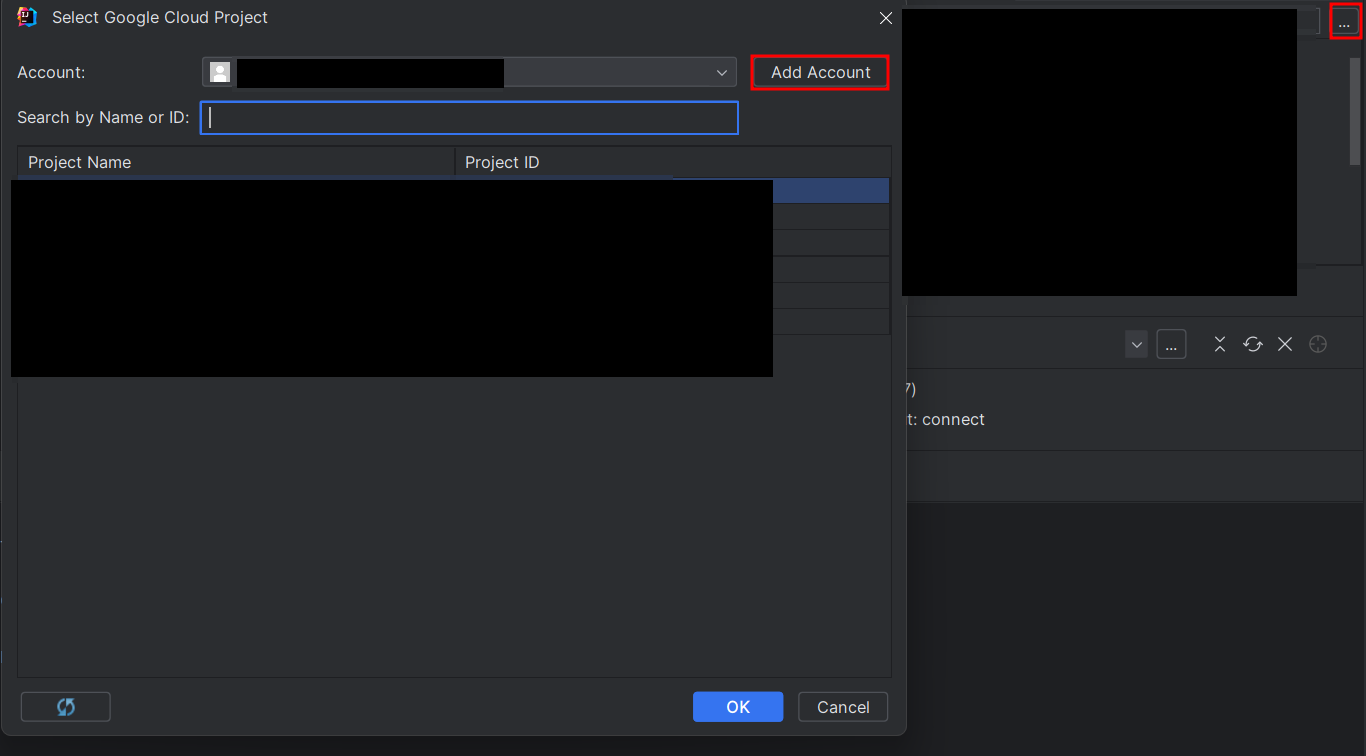The width and height of the screenshot is (1366, 756).
Task: Confirm with the OK button
Action: point(738,707)
